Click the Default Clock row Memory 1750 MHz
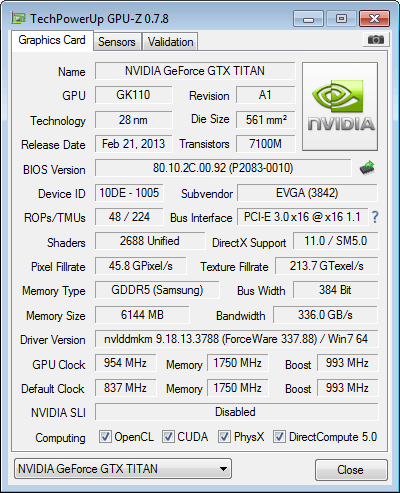This screenshot has height=493, width=400. pyautogui.click(x=238, y=388)
